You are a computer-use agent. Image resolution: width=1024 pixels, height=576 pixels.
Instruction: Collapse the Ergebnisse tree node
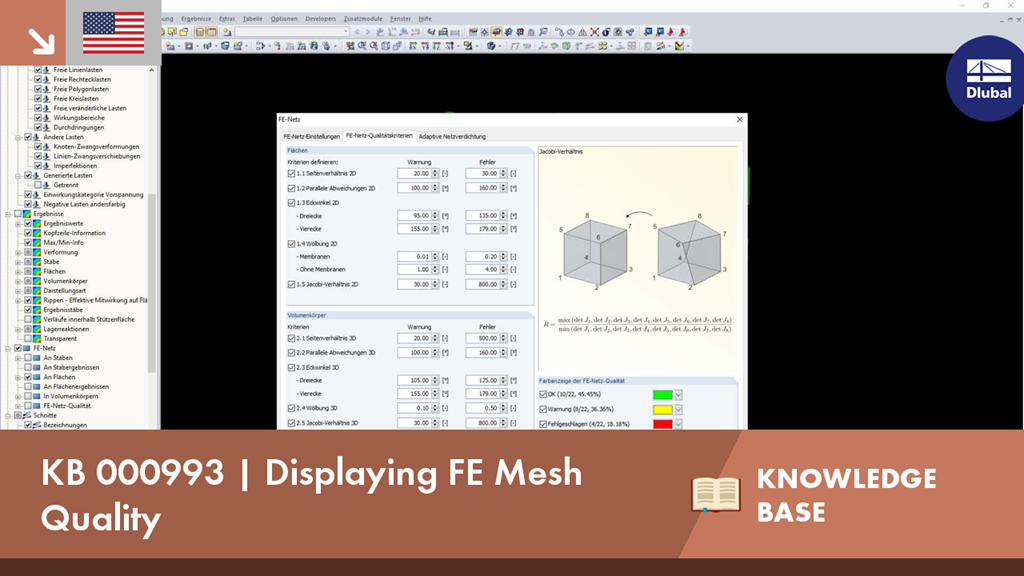coord(8,214)
